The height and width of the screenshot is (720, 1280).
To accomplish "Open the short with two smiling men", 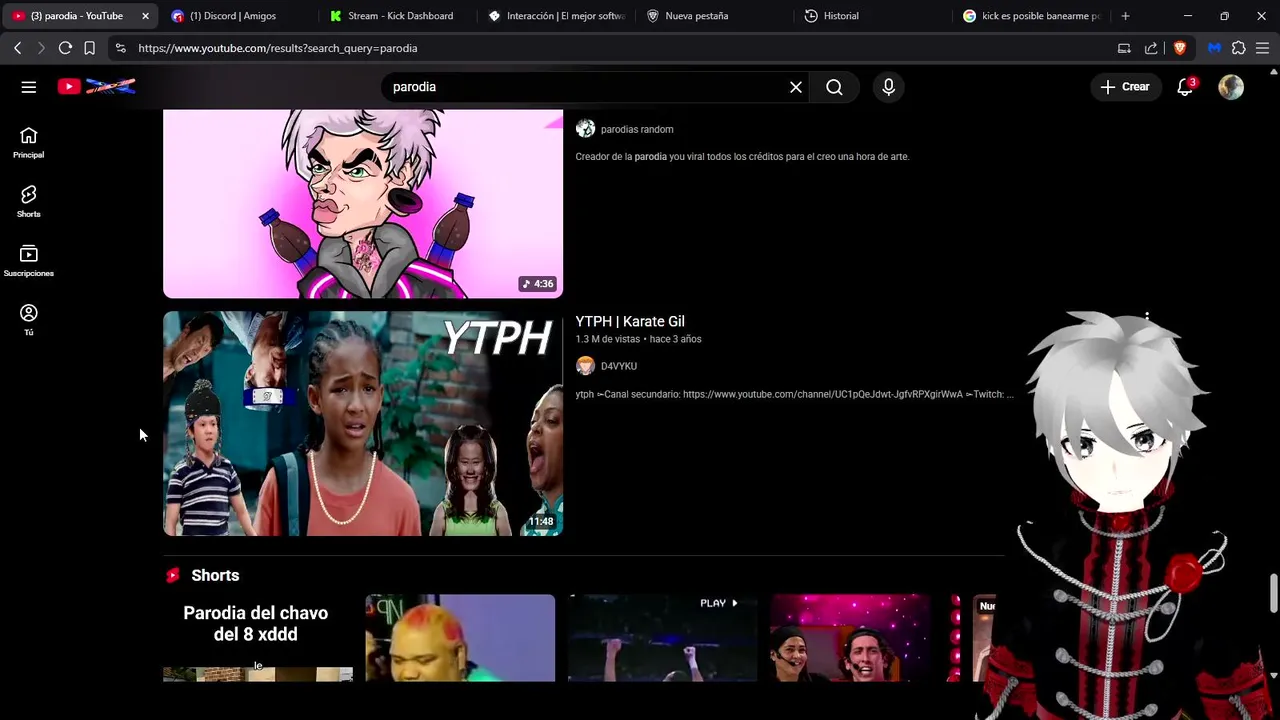I will 865,638.
